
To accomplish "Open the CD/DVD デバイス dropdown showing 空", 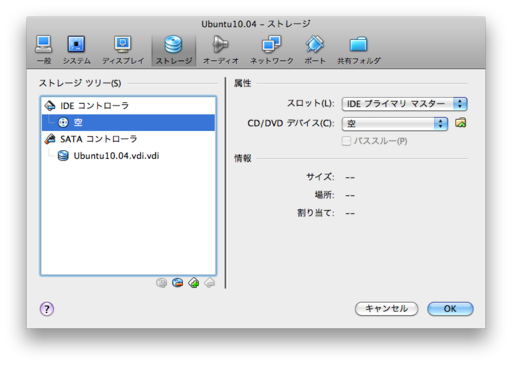I will tap(395, 124).
